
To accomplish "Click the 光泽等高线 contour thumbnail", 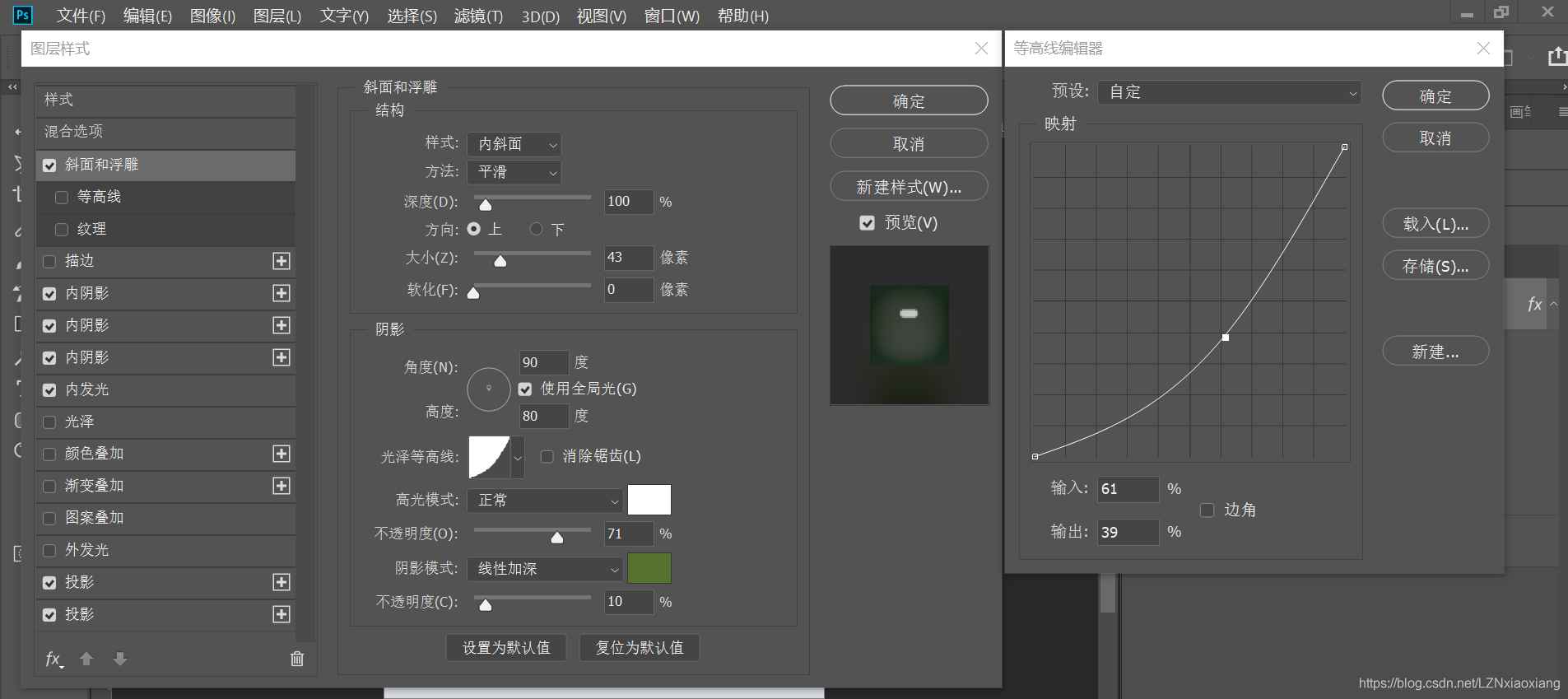I will coord(489,456).
